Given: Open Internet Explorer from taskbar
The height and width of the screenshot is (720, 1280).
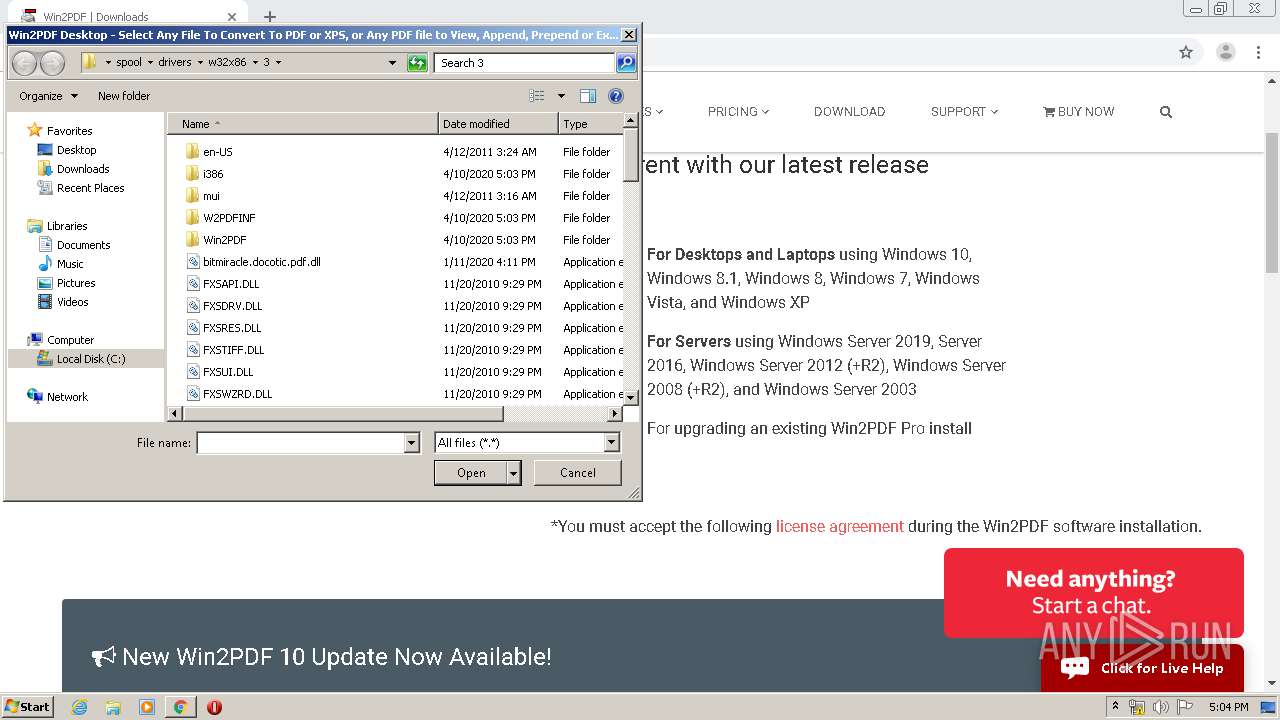Looking at the screenshot, I should tap(79, 707).
